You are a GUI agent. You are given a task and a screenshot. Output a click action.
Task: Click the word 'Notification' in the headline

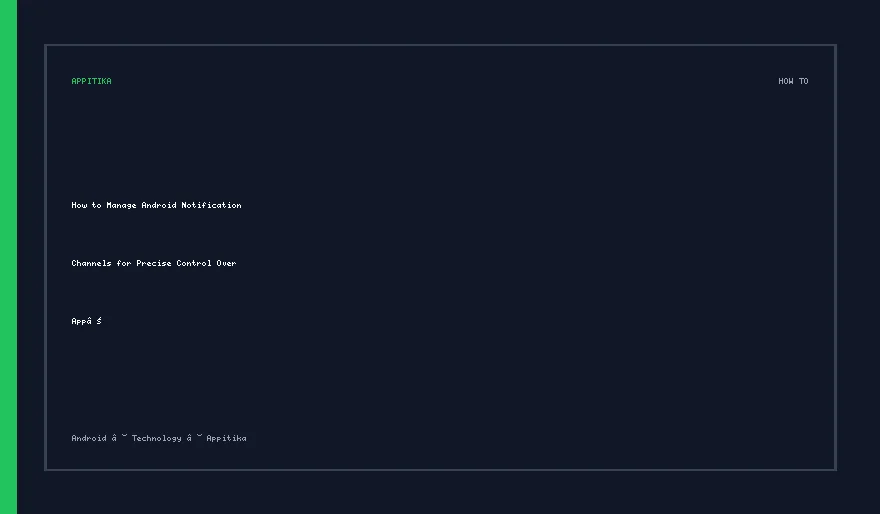pos(211,205)
